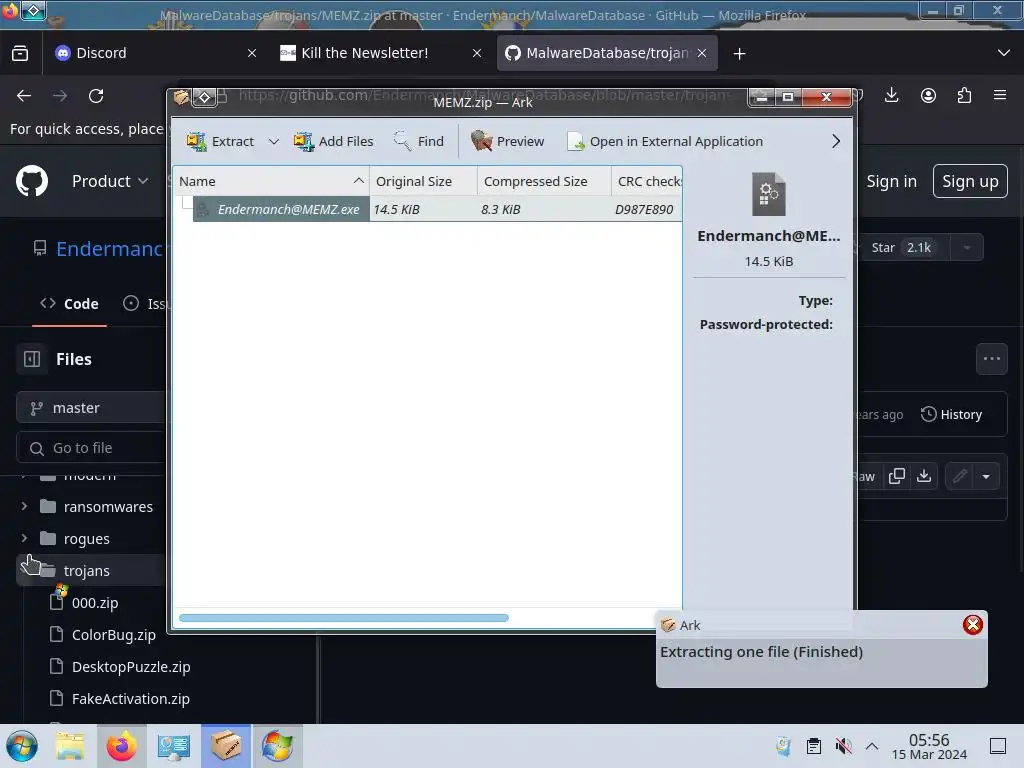Click Firefox View icon
The height and width of the screenshot is (768, 1024).
[x=20, y=53]
